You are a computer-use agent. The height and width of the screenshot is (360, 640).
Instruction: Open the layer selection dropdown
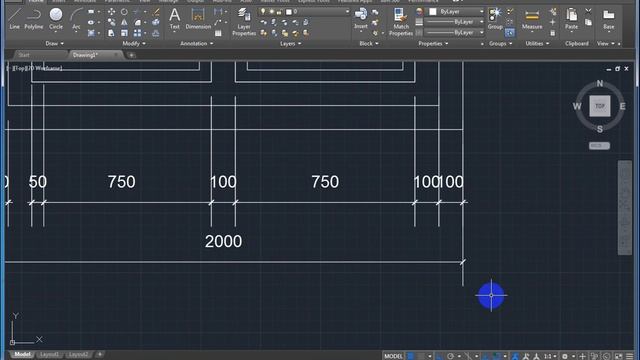point(347,12)
